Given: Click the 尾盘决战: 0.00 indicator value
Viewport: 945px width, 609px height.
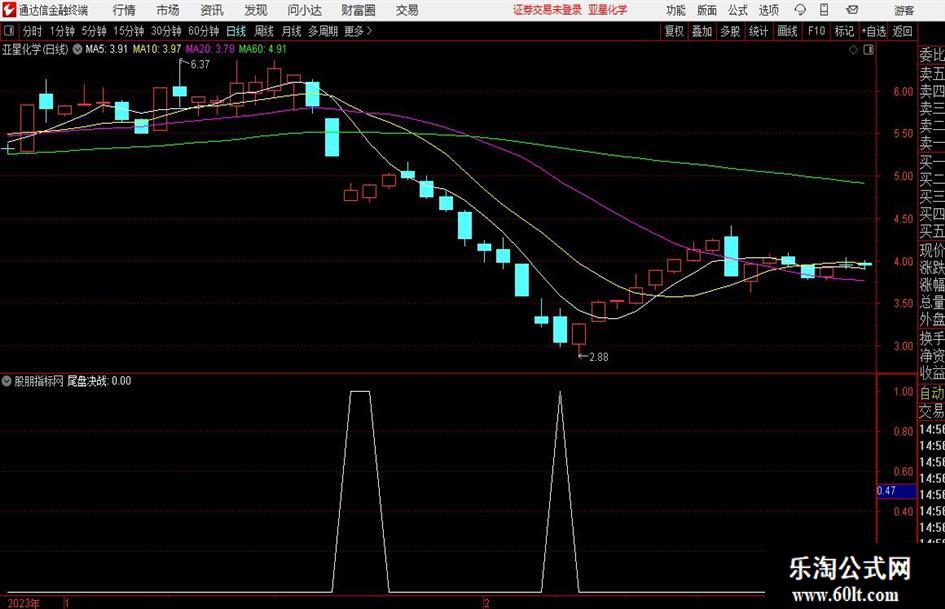Looking at the screenshot, I should point(99,381).
